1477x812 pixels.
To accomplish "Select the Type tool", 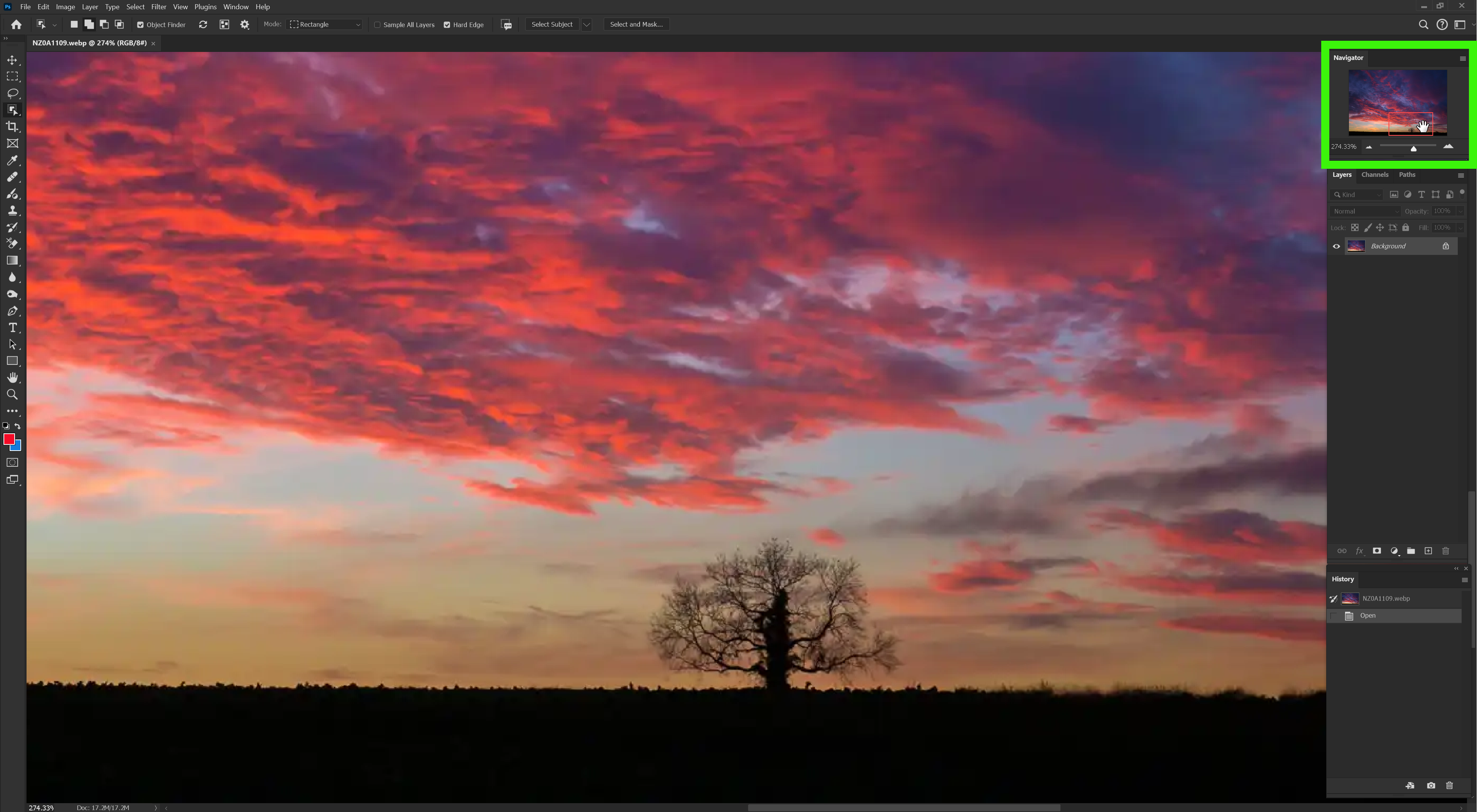I will (x=13, y=328).
